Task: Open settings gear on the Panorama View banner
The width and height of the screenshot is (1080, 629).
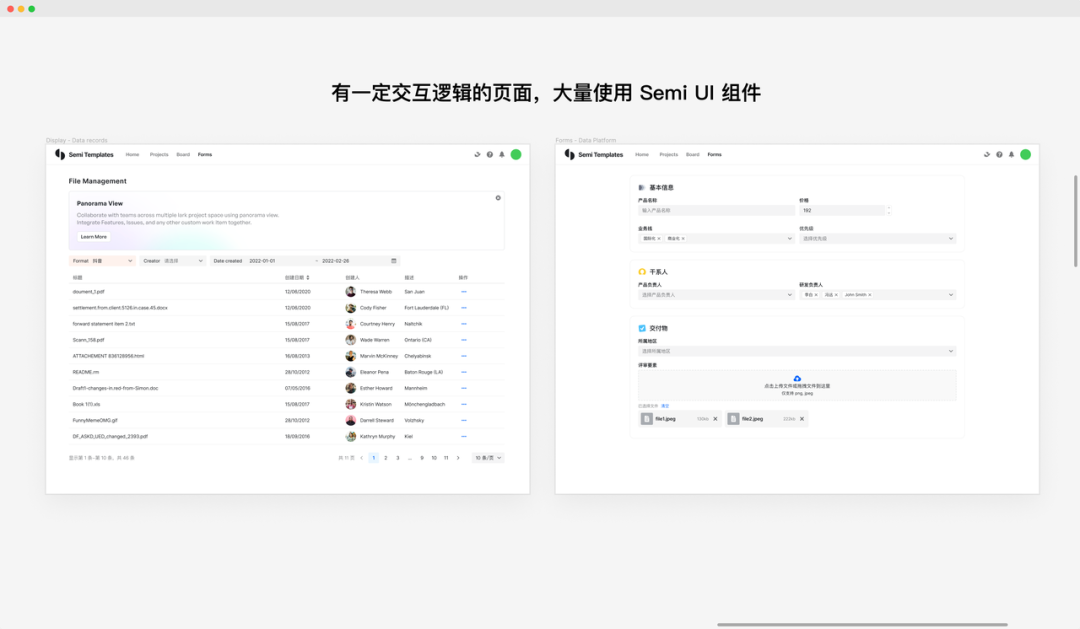Action: pyautogui.click(x=497, y=198)
